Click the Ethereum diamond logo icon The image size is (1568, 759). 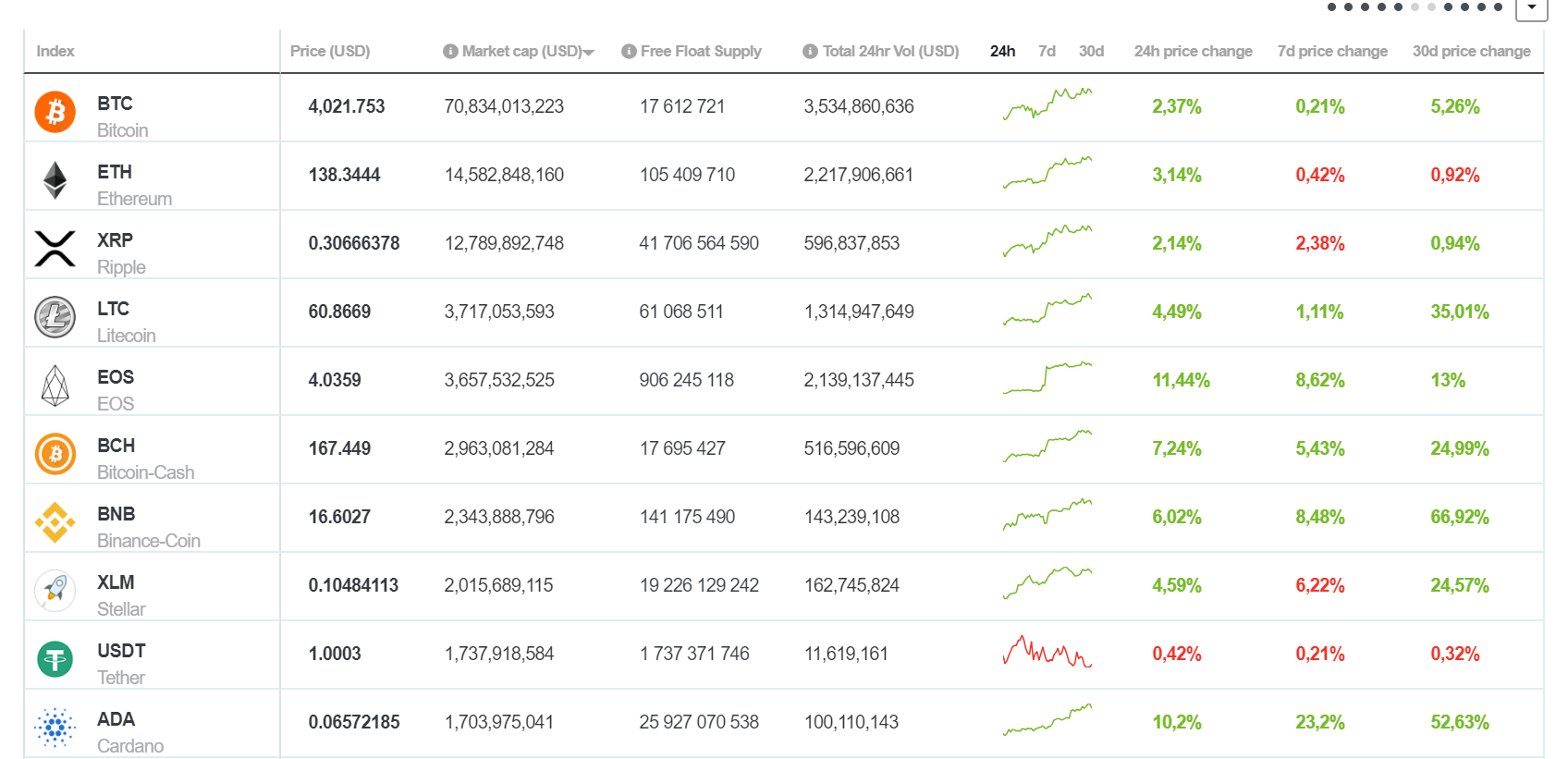coord(55,180)
